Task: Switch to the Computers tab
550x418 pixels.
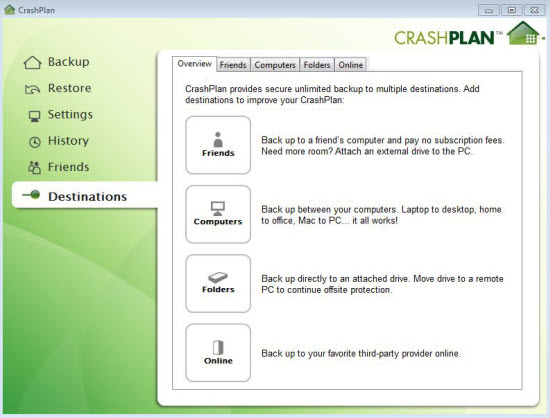Action: pos(275,65)
